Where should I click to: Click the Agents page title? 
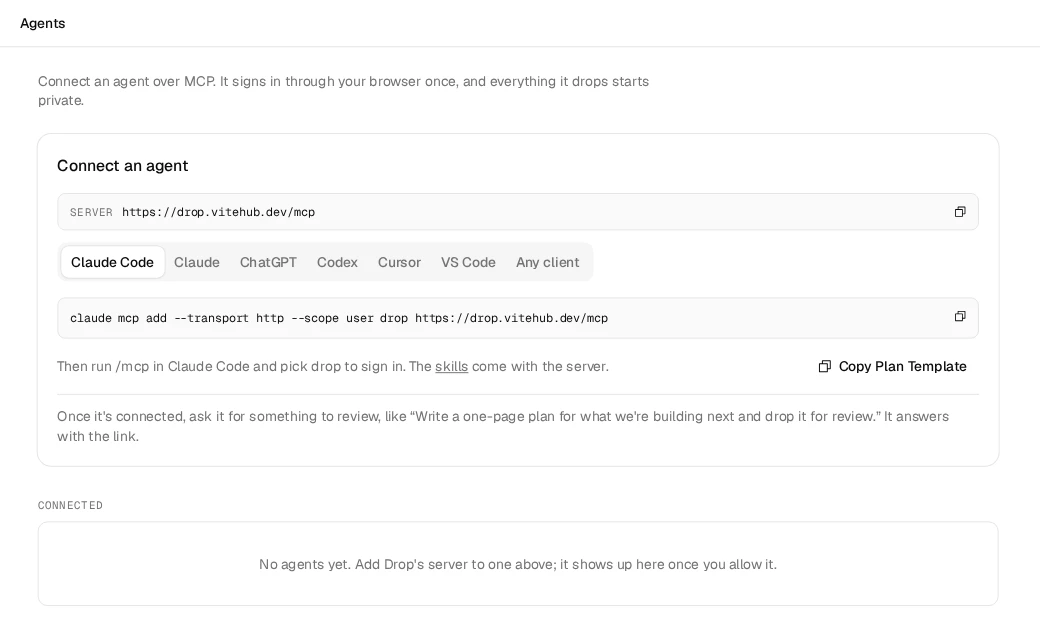(x=42, y=23)
